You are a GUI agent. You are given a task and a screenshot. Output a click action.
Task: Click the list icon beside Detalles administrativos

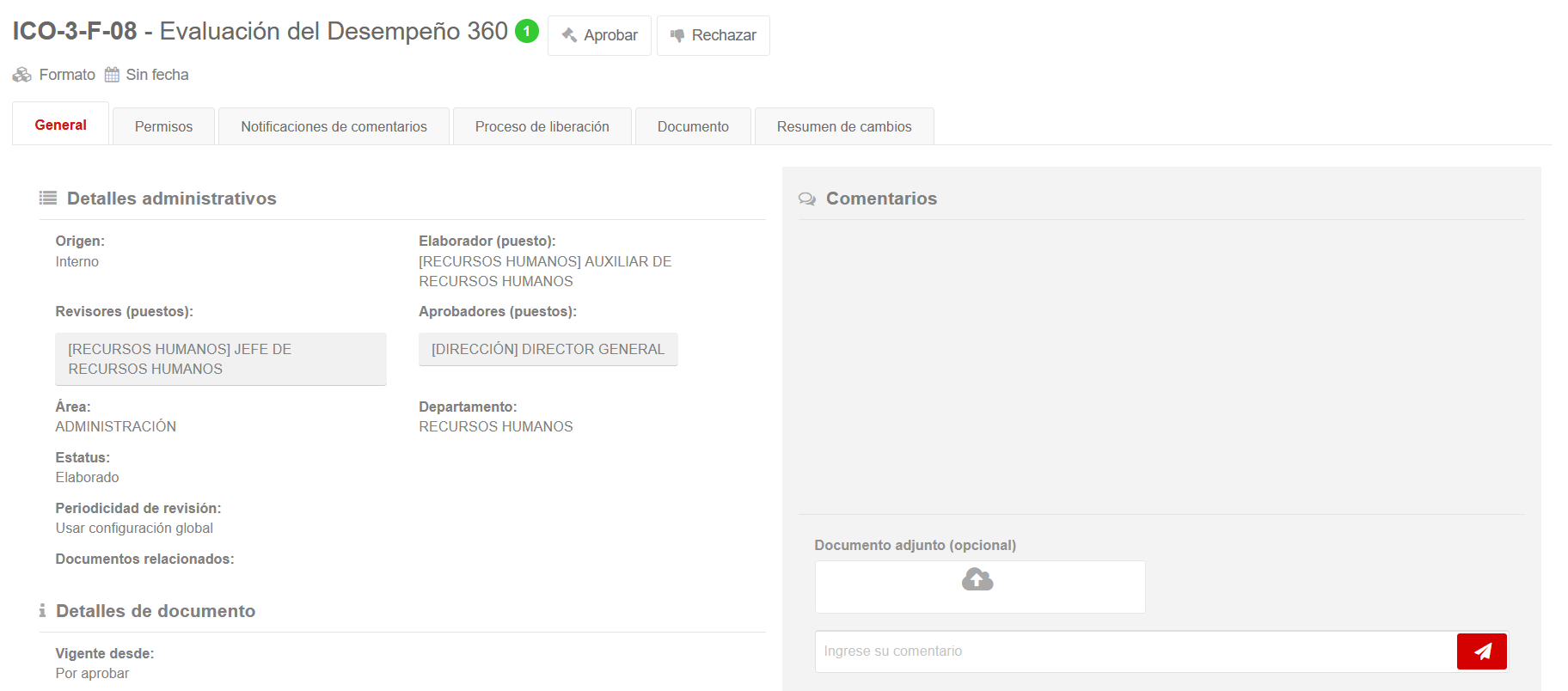click(48, 199)
